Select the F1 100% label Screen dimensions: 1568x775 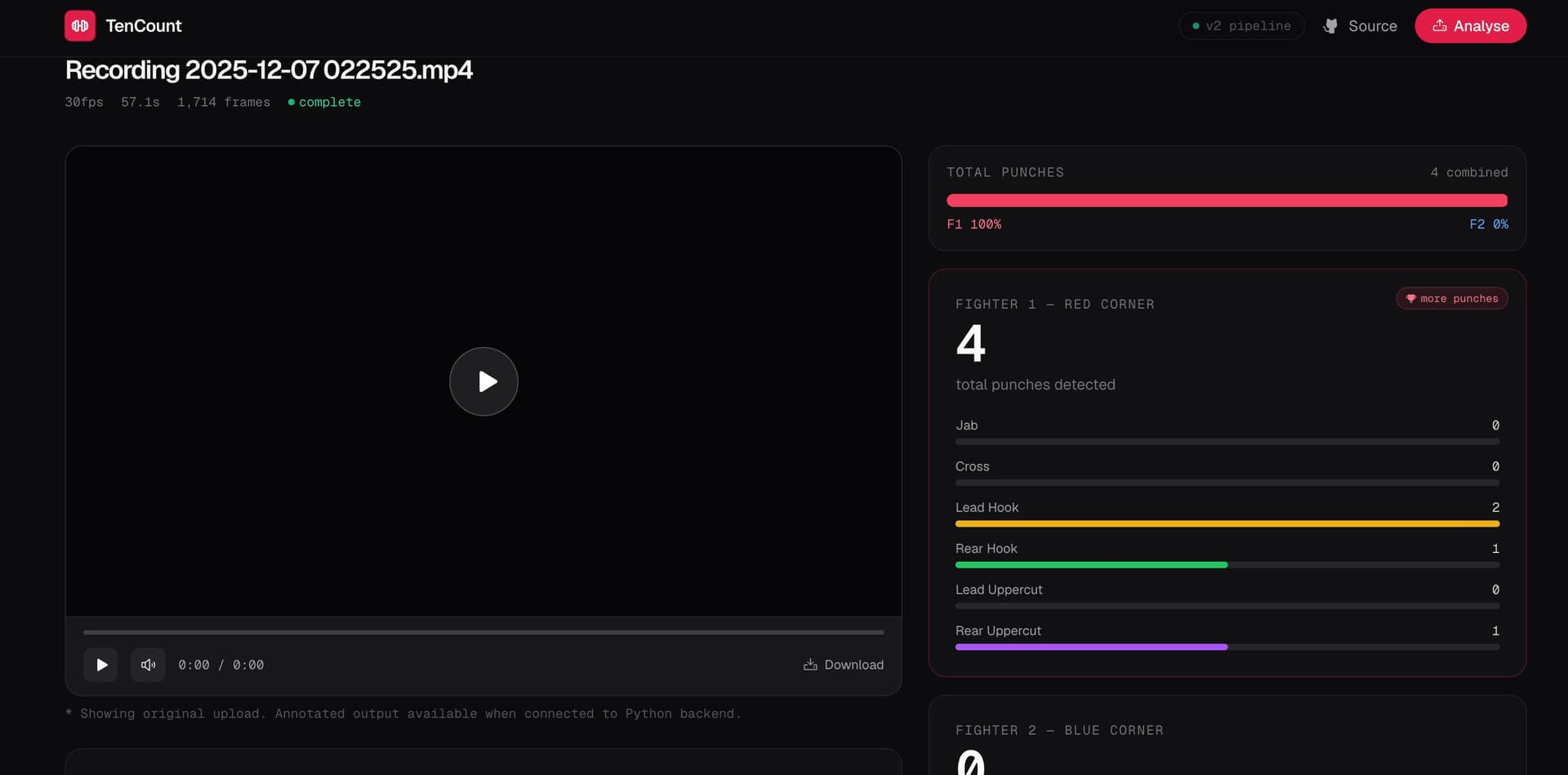pyautogui.click(x=974, y=224)
